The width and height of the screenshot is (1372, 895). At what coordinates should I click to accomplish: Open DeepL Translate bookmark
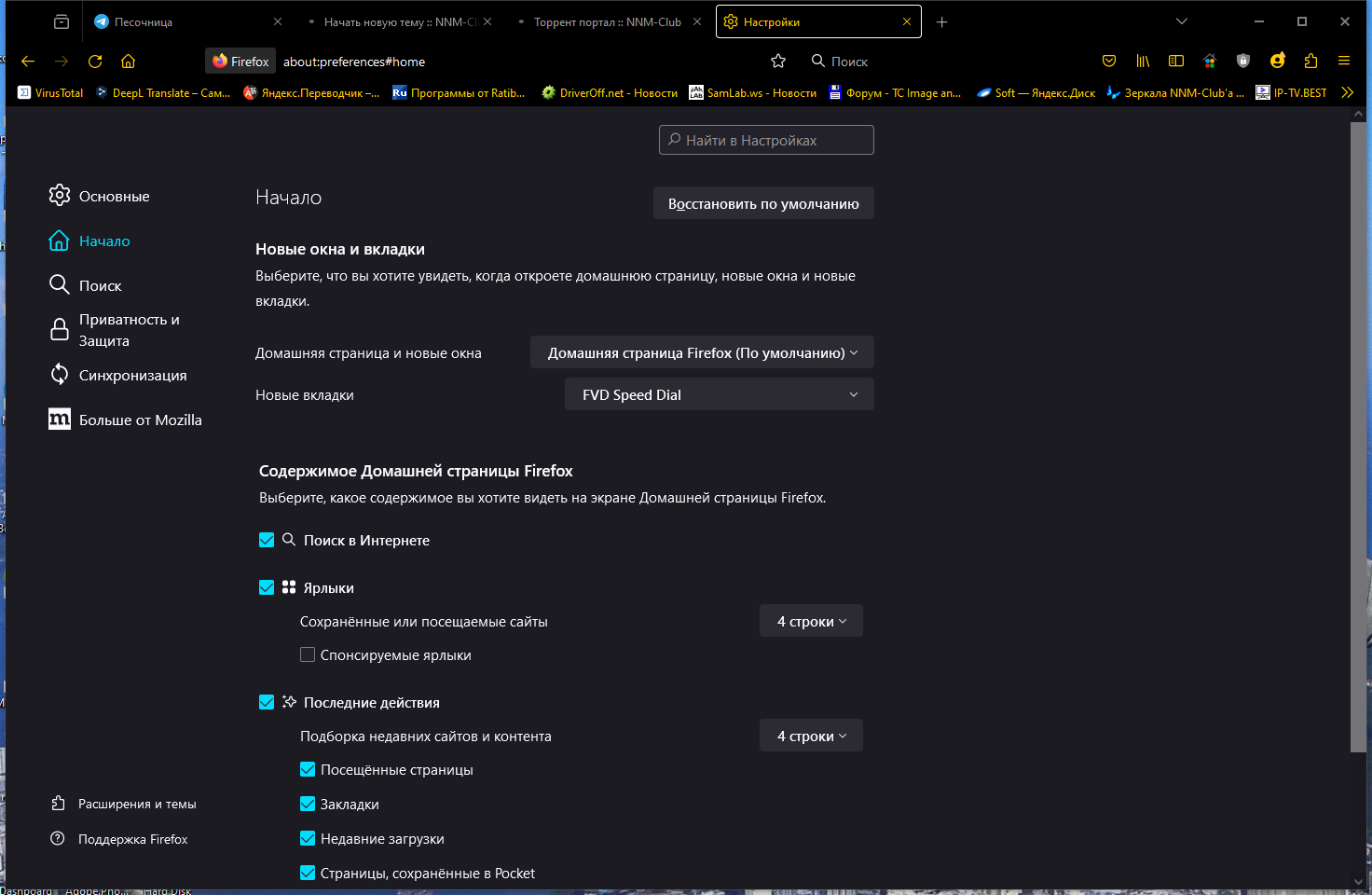pyautogui.click(x=163, y=92)
